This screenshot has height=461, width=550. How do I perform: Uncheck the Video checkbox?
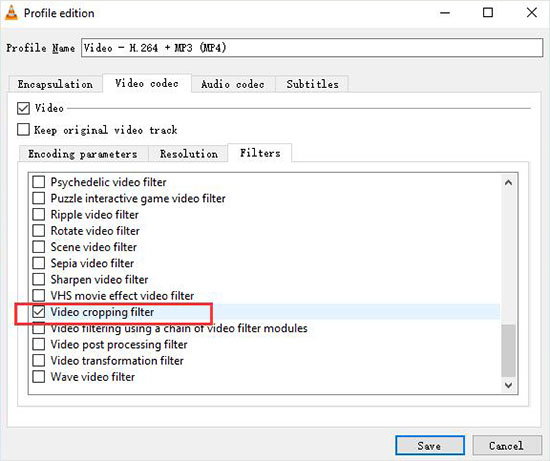pyautogui.click(x=23, y=108)
